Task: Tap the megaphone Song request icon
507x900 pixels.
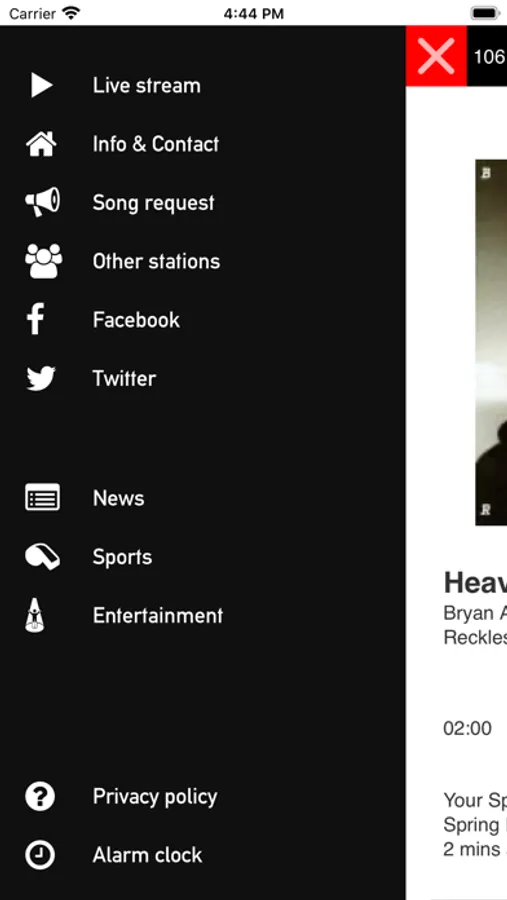Action: pyautogui.click(x=42, y=202)
